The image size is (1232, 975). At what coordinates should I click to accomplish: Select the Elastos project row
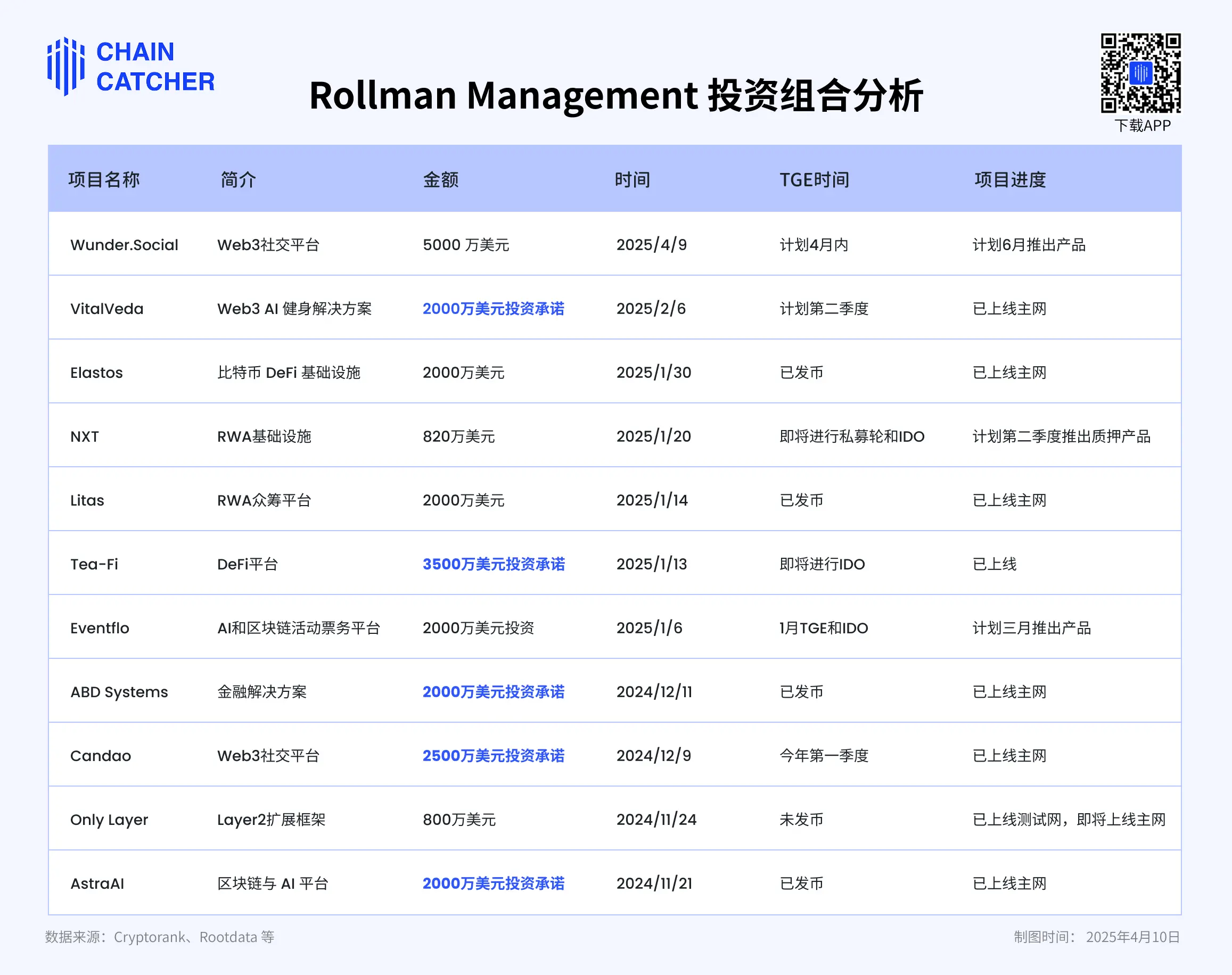[x=96, y=372]
